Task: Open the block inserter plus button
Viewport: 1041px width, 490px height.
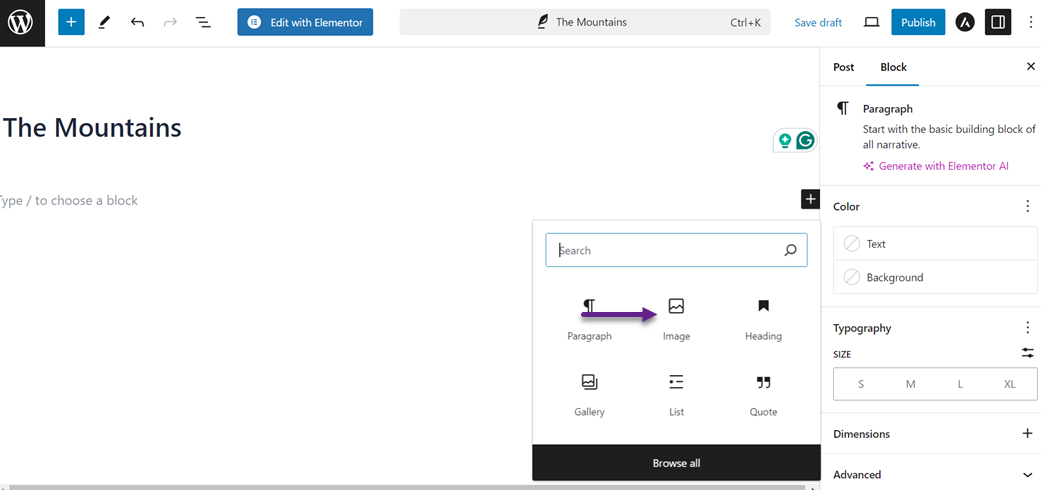Action: click(x=71, y=22)
